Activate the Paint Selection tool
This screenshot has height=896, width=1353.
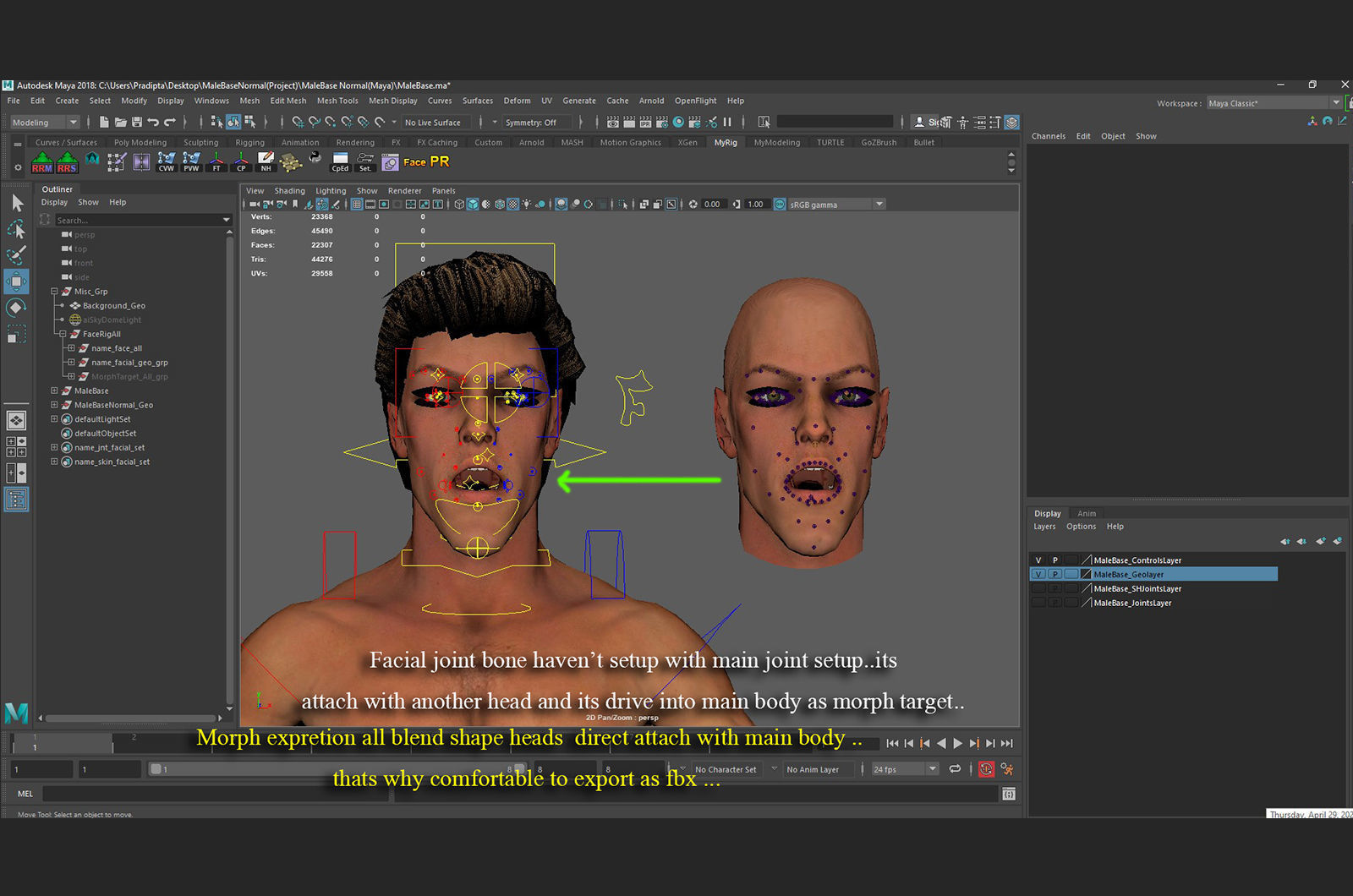[17, 254]
